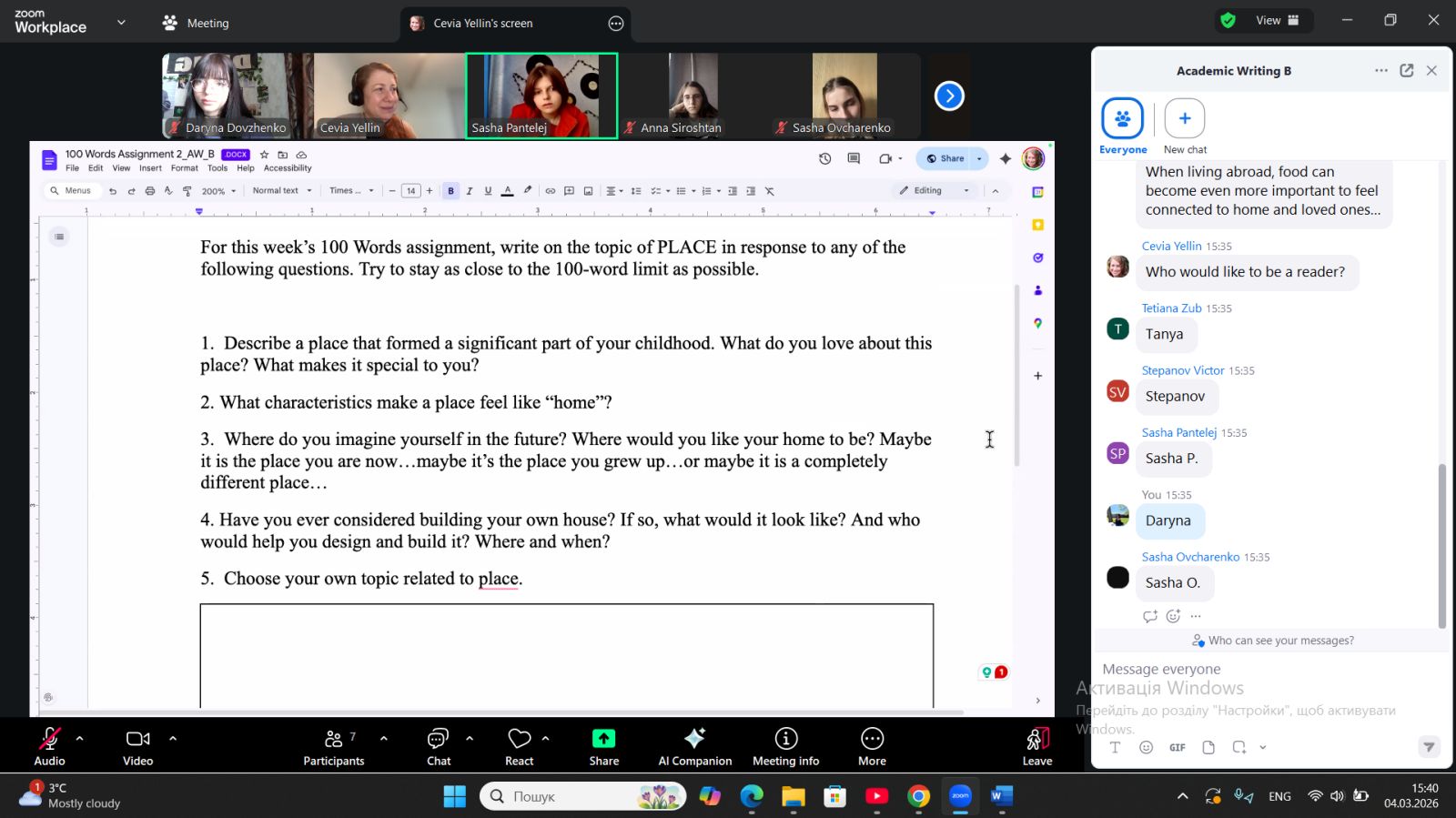
Task: Expand the Participants options arrow
Action: [383, 738]
